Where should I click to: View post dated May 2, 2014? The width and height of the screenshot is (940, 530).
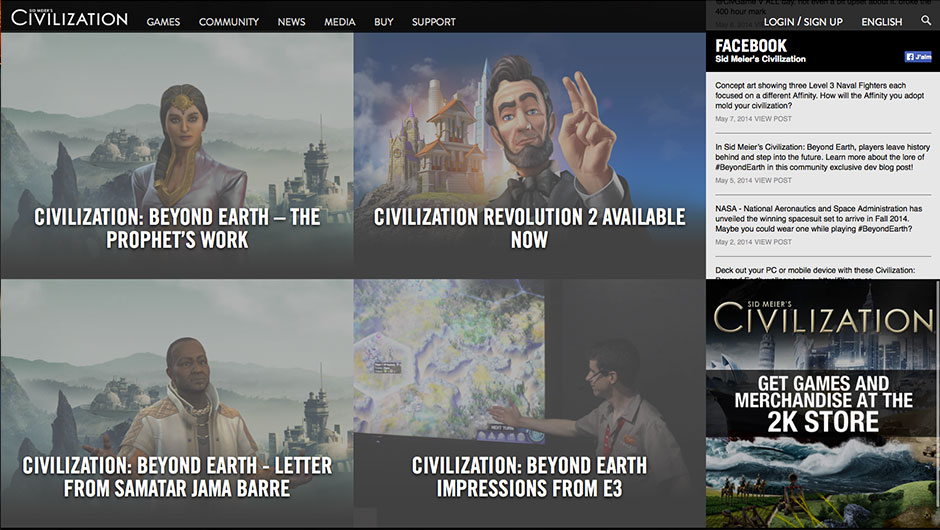[x=772, y=242]
